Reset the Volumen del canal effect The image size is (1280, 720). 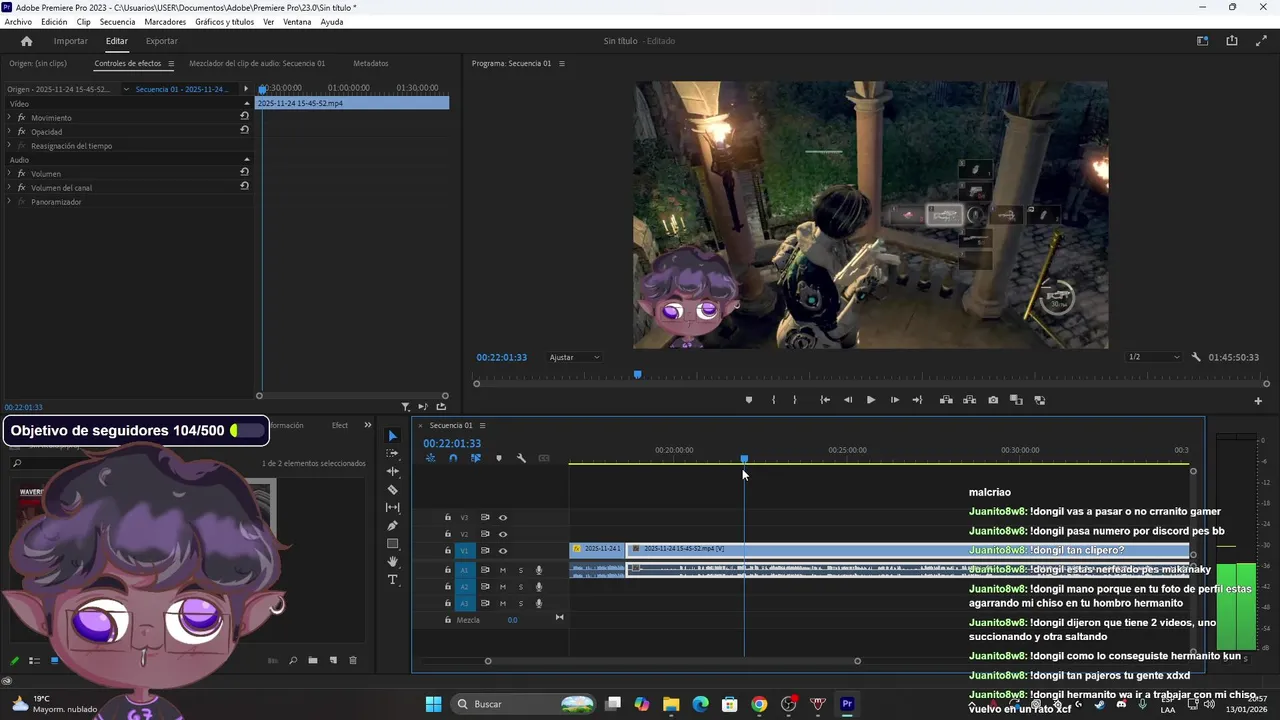(244, 186)
